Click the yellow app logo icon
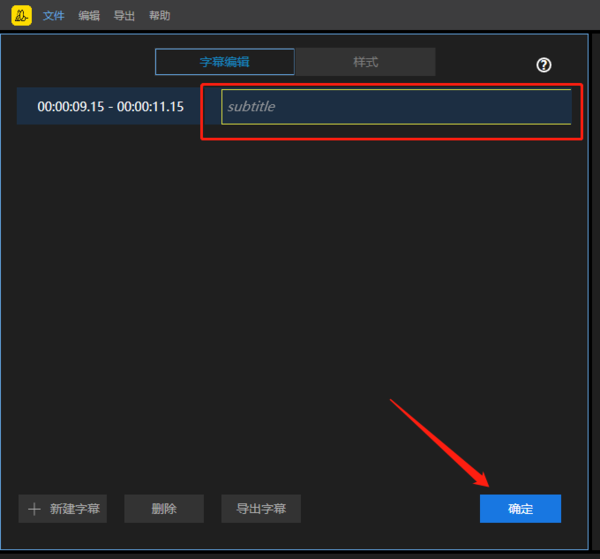 (21, 16)
